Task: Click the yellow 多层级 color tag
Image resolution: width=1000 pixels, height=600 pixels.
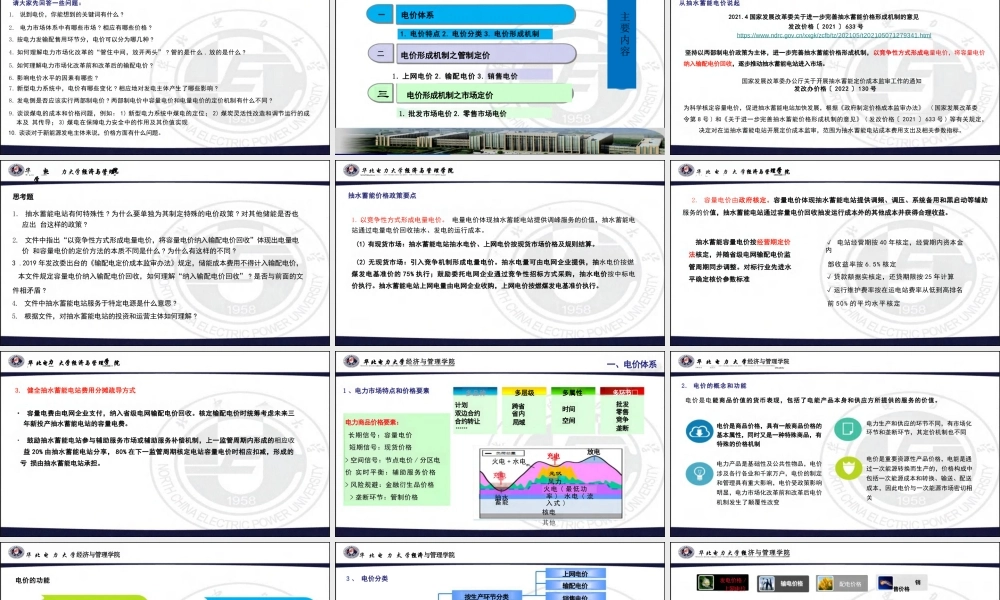Action: (x=525, y=391)
